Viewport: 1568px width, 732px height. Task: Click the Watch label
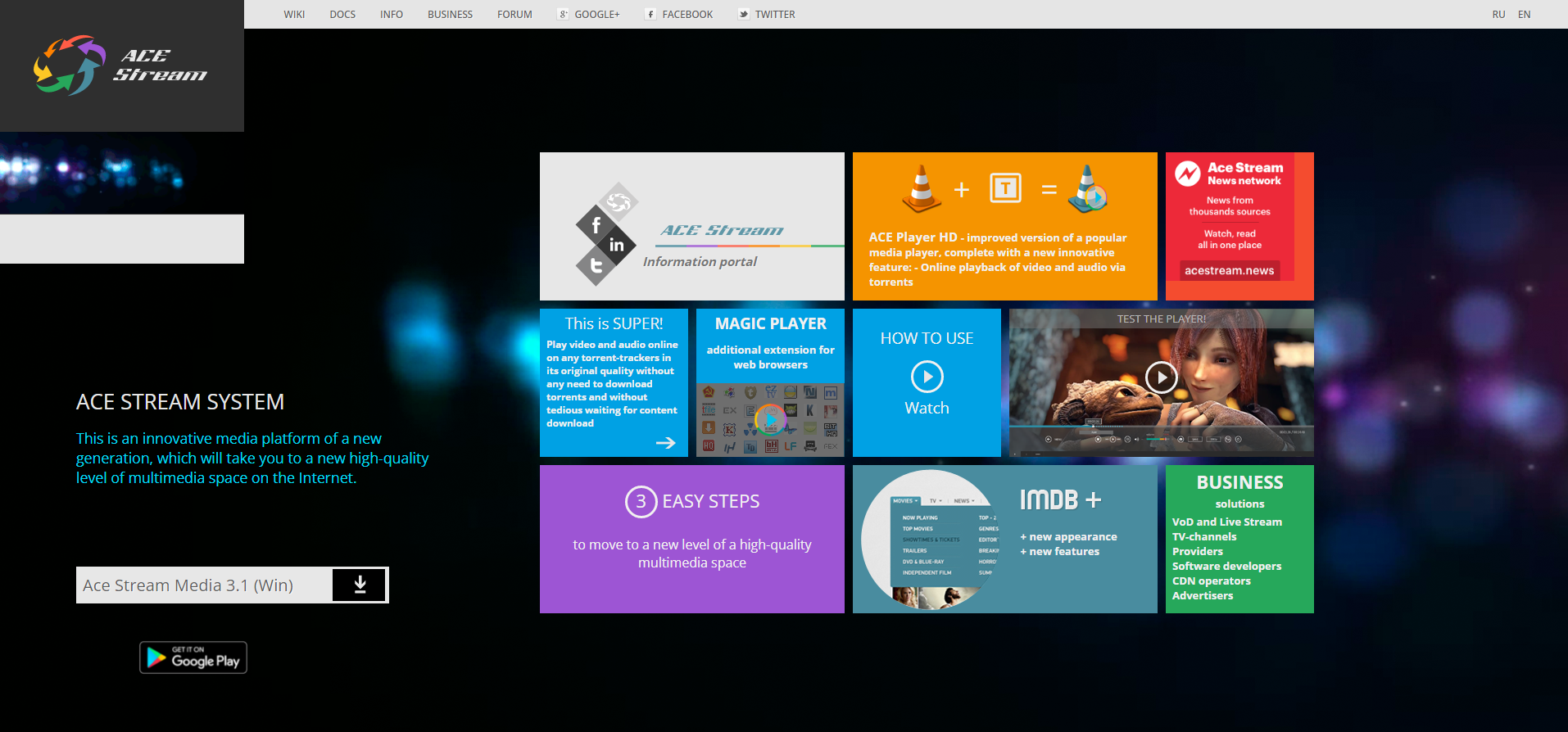click(927, 408)
